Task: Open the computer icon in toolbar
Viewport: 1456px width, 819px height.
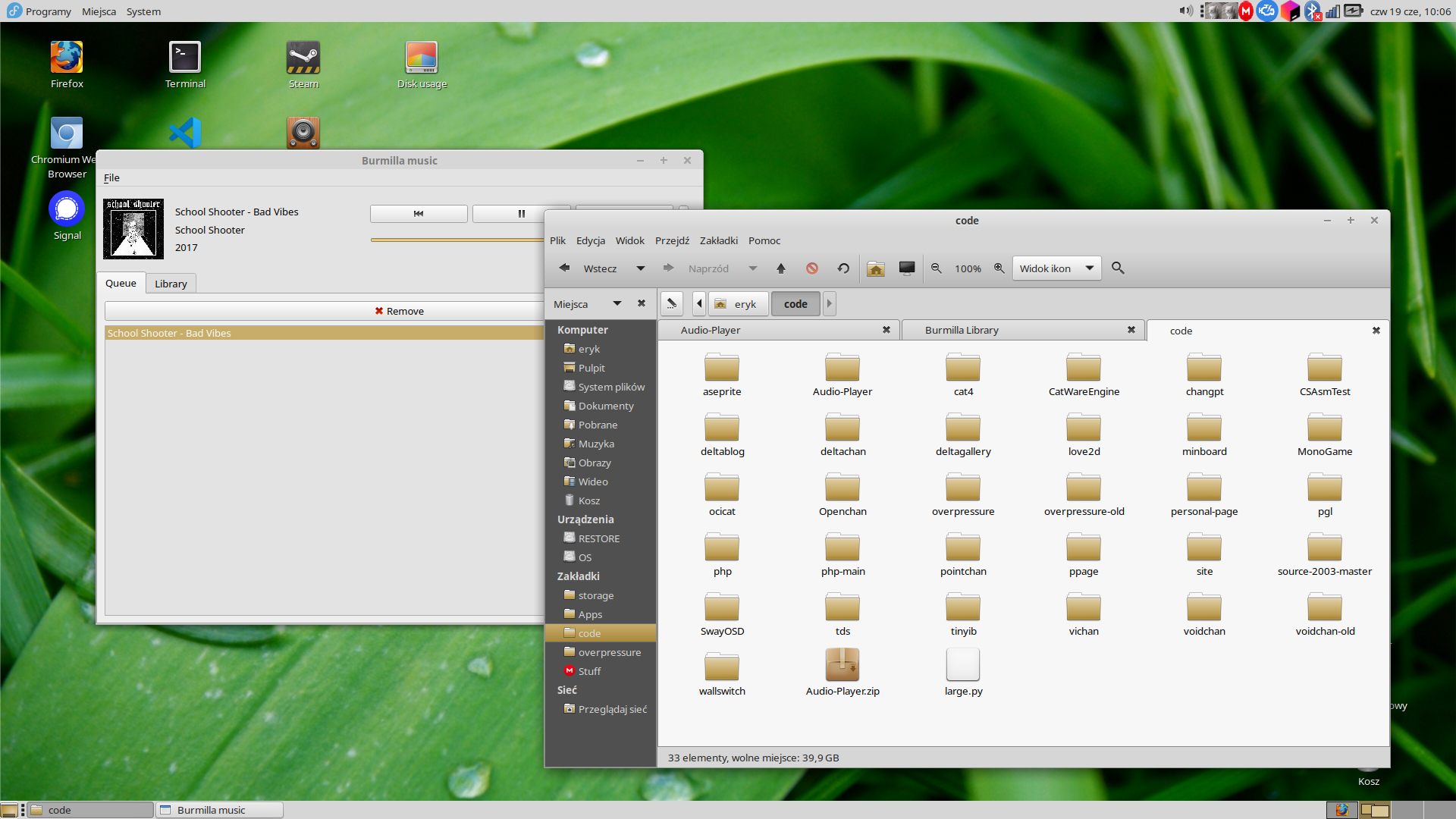Action: click(x=907, y=268)
